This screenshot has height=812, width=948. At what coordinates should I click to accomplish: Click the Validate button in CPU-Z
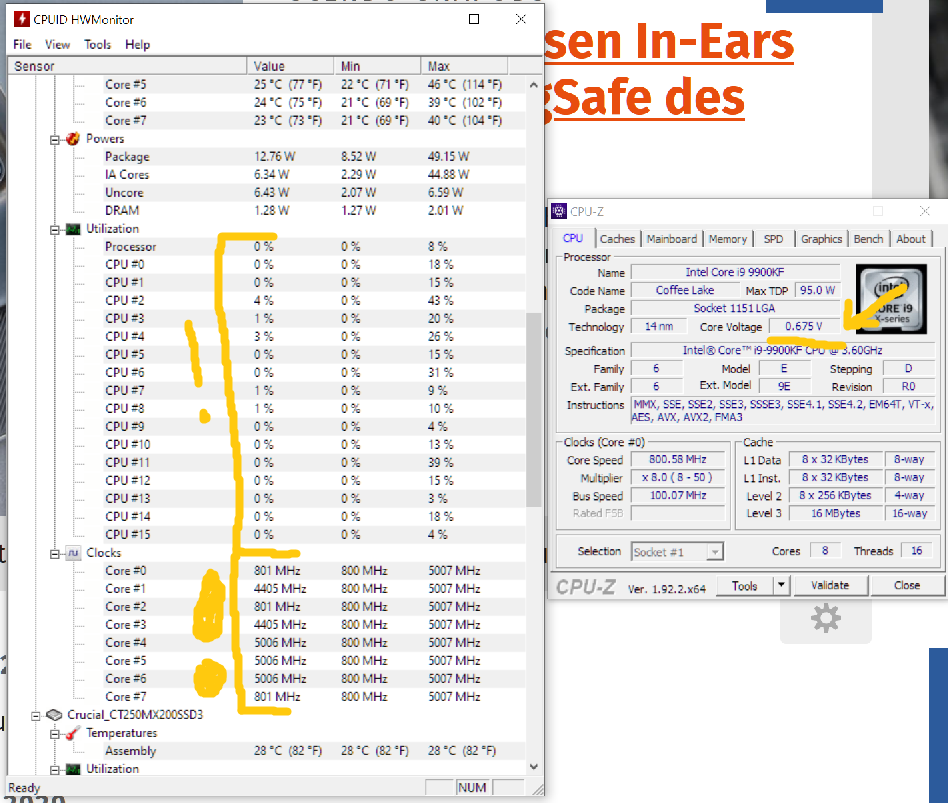(x=830, y=585)
